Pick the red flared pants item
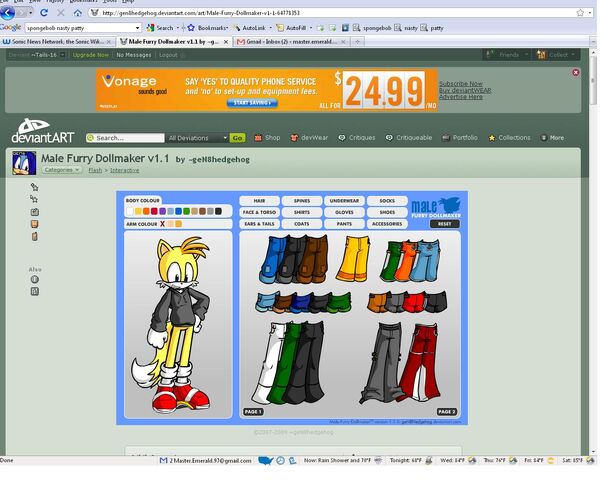 [420, 362]
